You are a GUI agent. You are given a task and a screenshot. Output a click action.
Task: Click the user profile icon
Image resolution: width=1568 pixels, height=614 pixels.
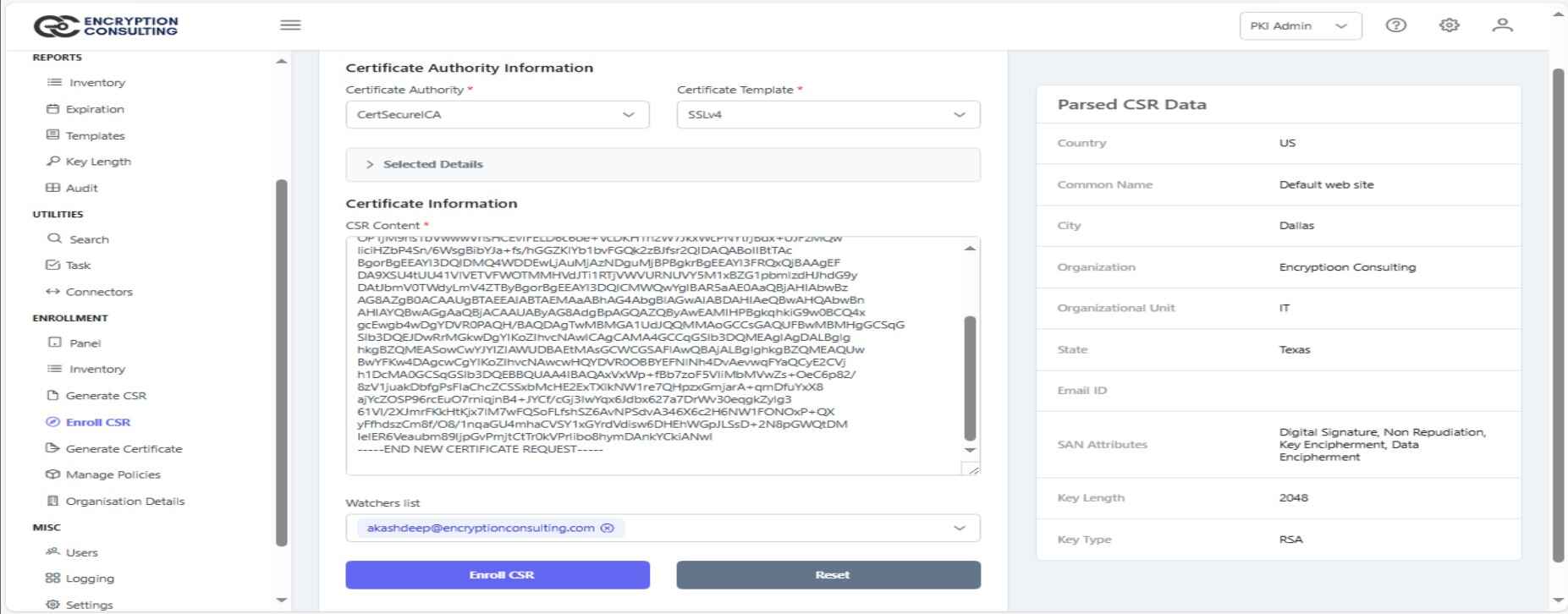1502,25
